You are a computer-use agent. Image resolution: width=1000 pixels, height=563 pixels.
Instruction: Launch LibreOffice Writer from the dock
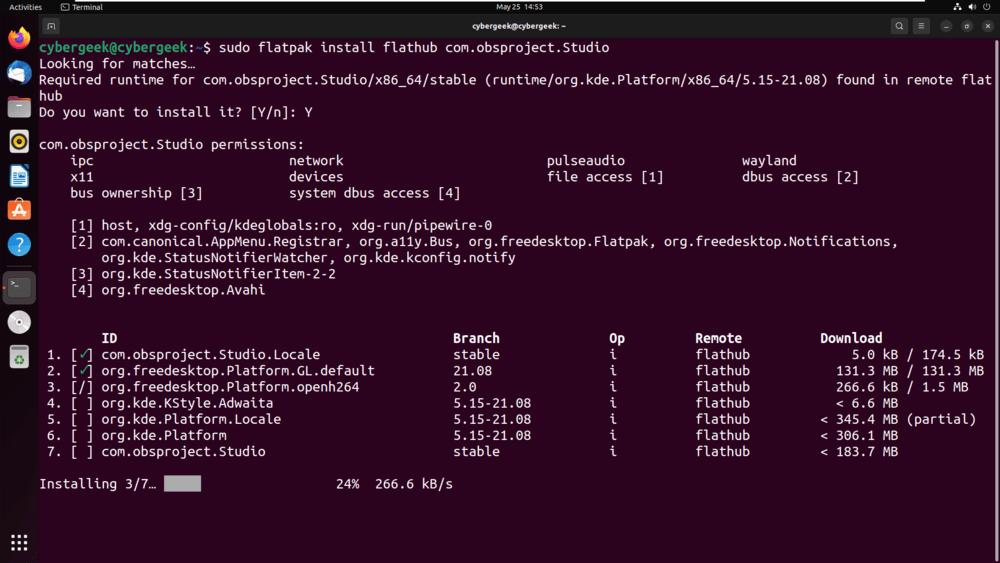tap(19, 176)
